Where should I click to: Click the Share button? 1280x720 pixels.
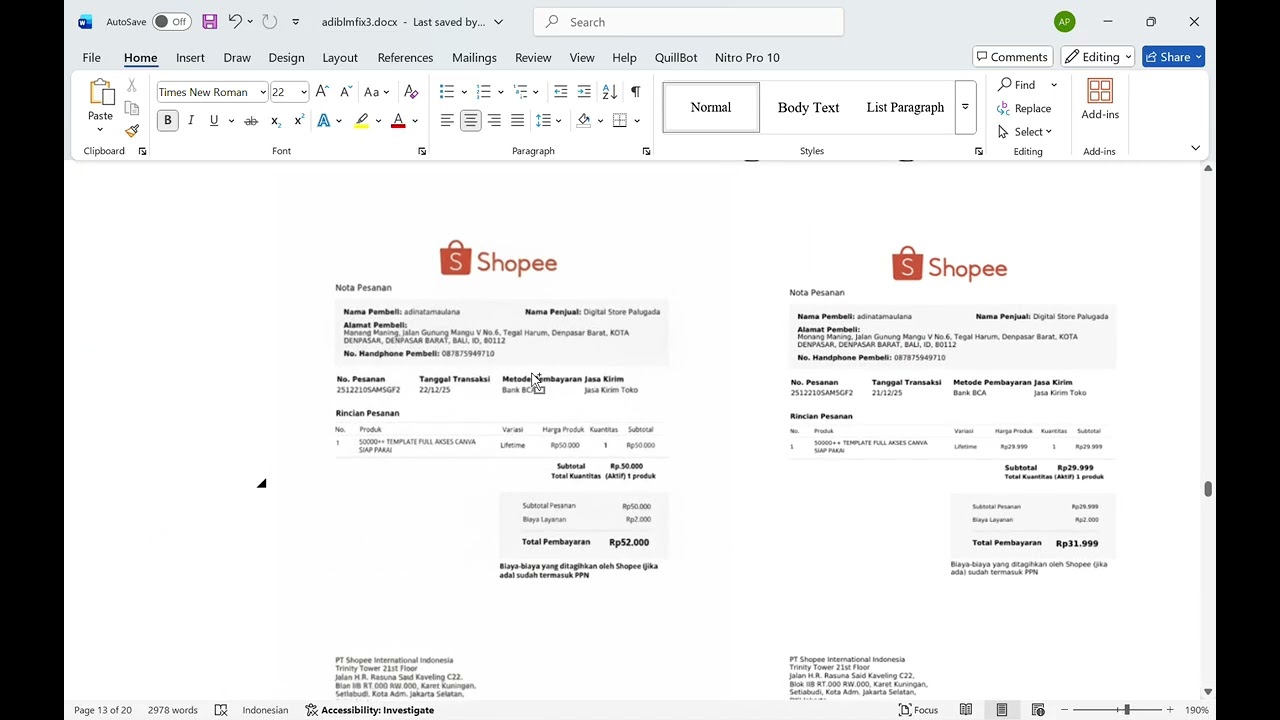(1173, 57)
